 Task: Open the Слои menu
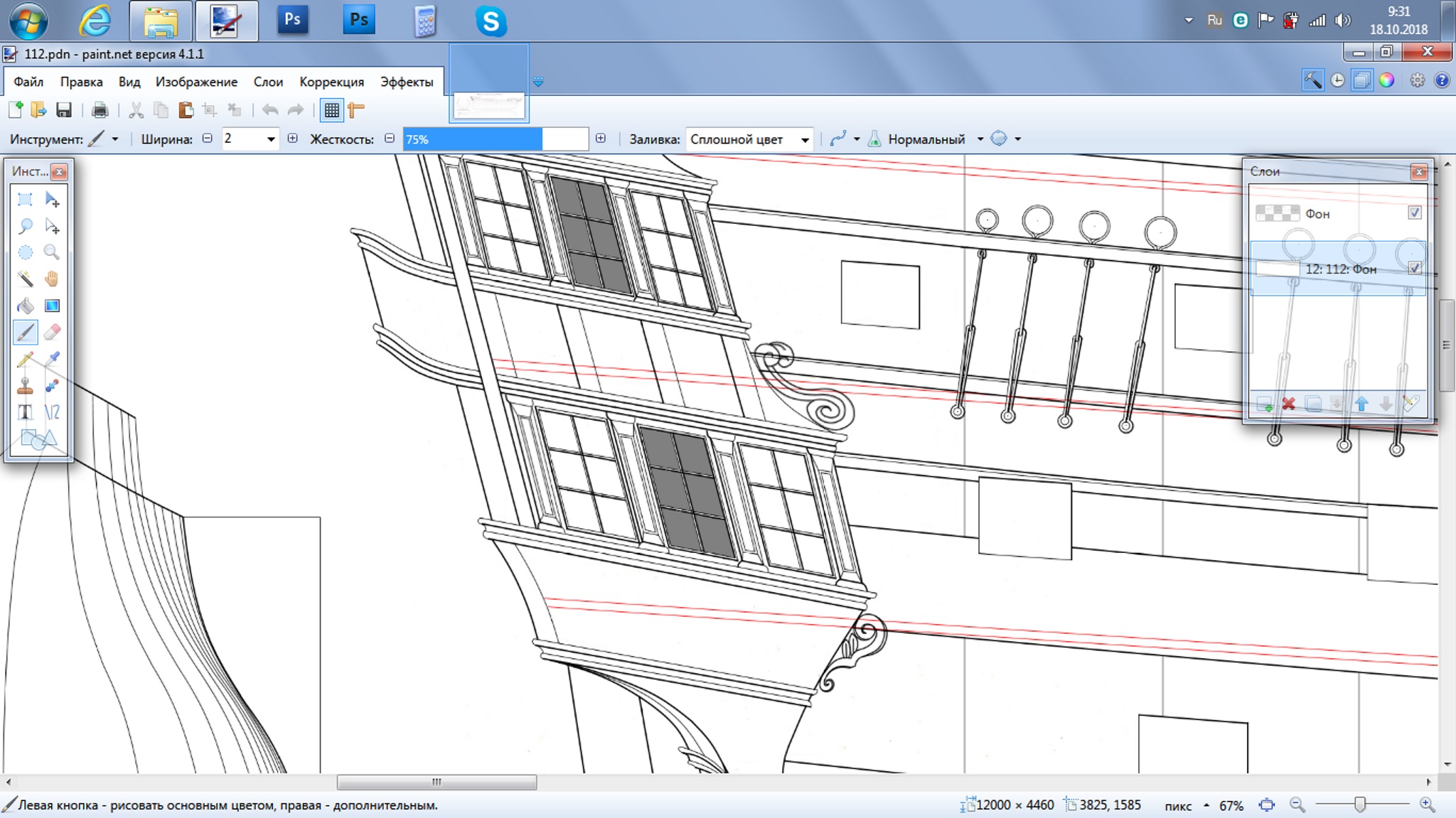coord(268,82)
